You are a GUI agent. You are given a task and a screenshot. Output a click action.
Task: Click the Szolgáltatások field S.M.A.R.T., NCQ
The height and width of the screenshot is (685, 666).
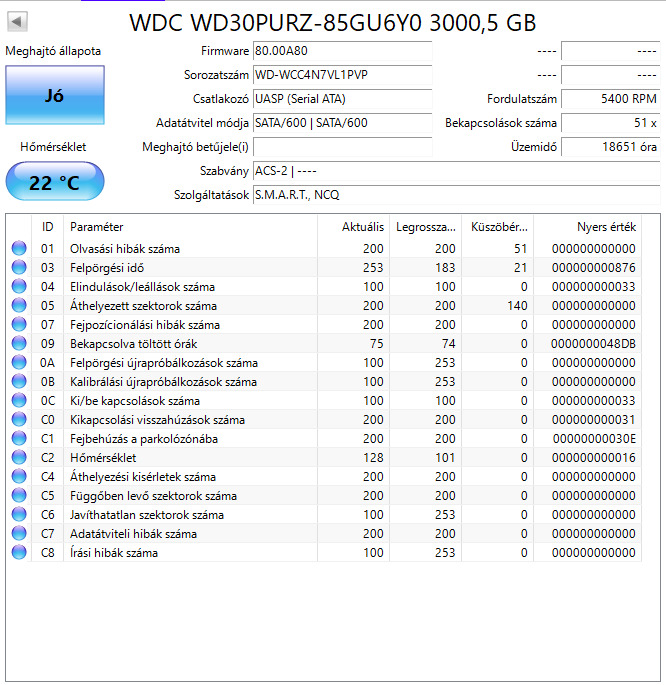click(x=456, y=195)
